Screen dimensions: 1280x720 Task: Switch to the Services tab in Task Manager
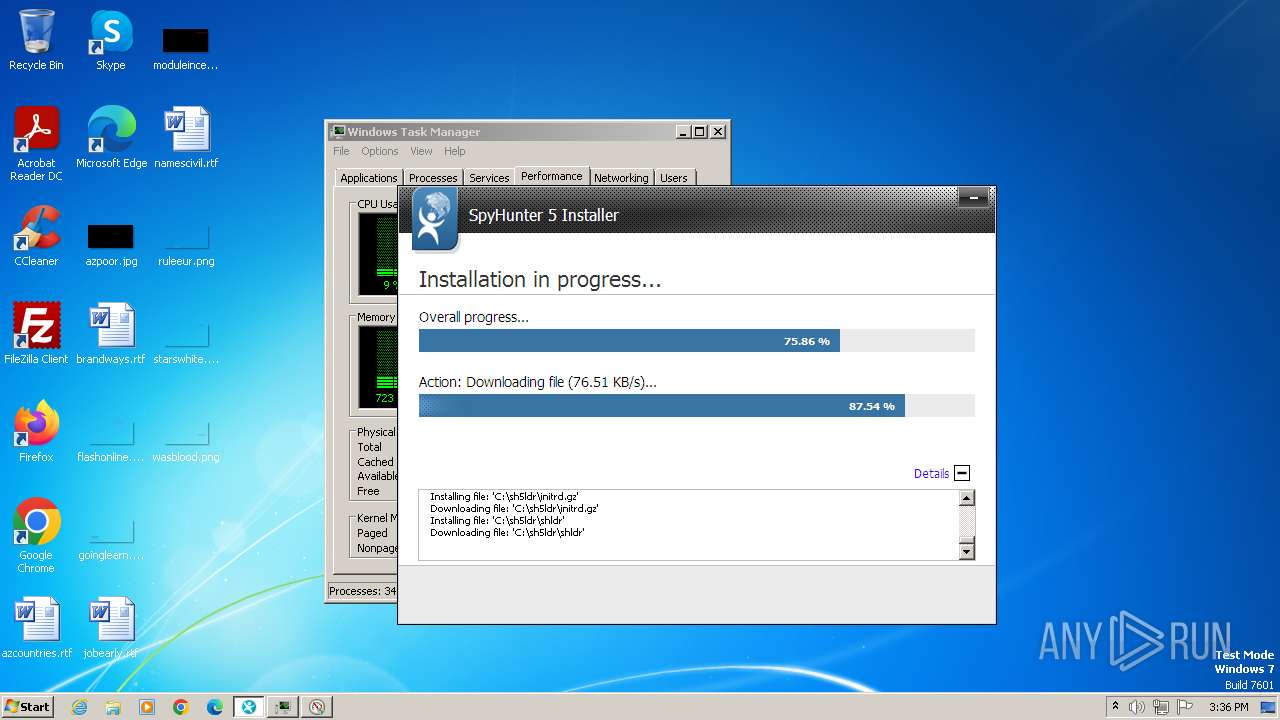[x=489, y=178]
